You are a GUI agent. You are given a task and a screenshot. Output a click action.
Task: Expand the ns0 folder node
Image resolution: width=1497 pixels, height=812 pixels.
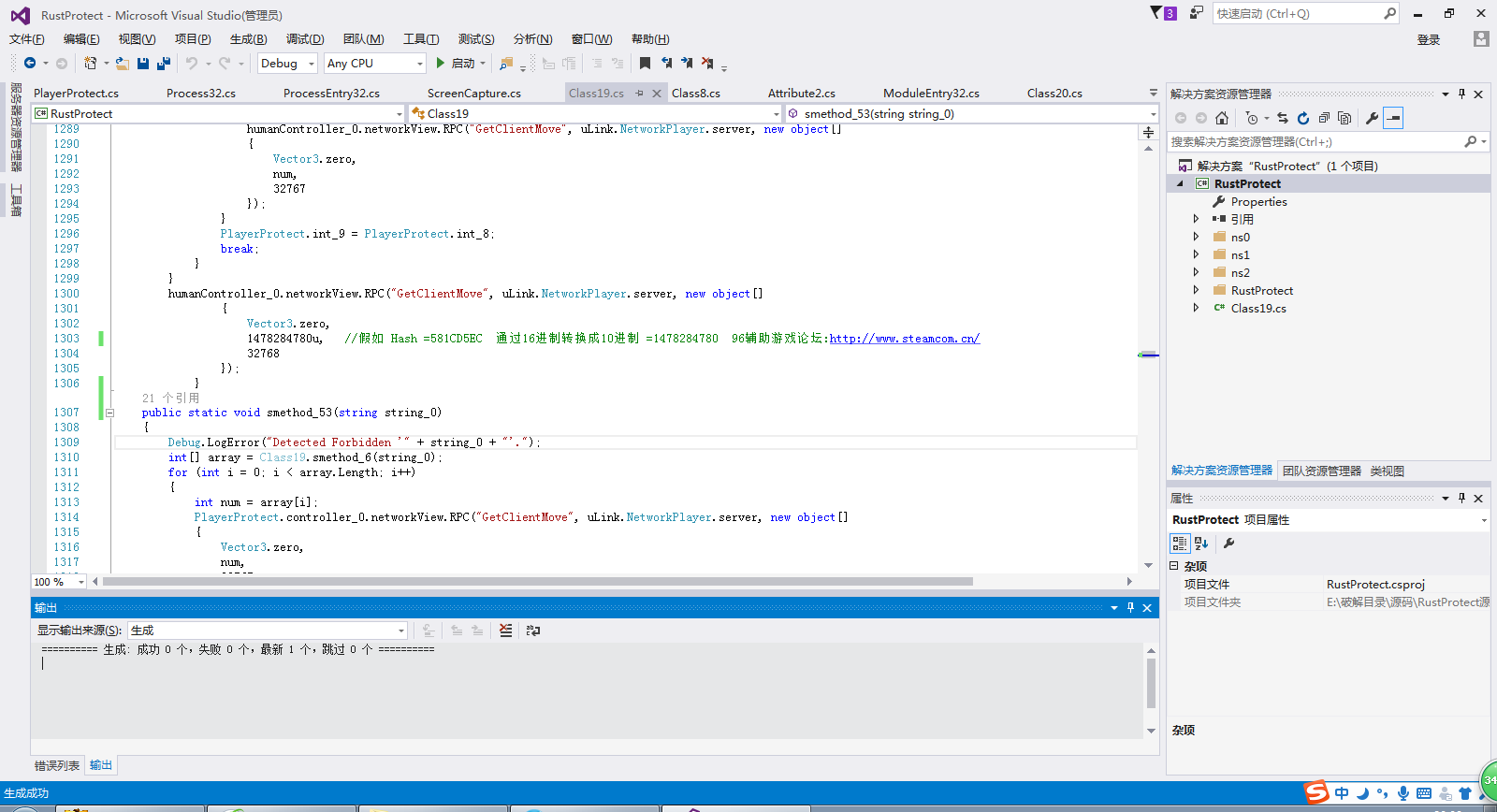(1196, 238)
